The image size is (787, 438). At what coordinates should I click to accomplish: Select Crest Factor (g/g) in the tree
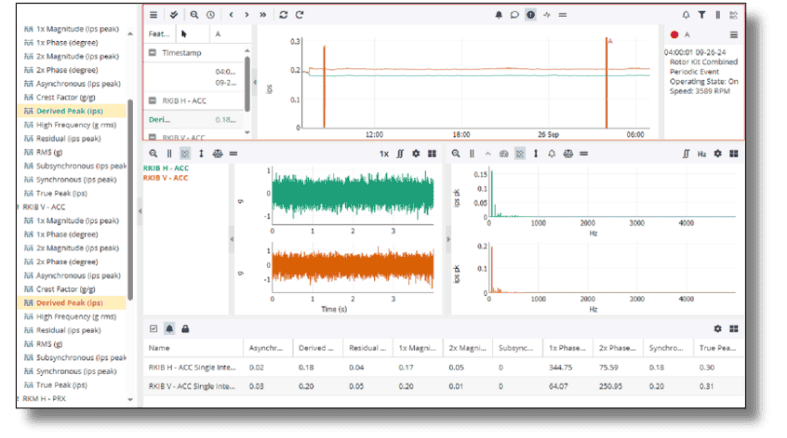coord(64,98)
